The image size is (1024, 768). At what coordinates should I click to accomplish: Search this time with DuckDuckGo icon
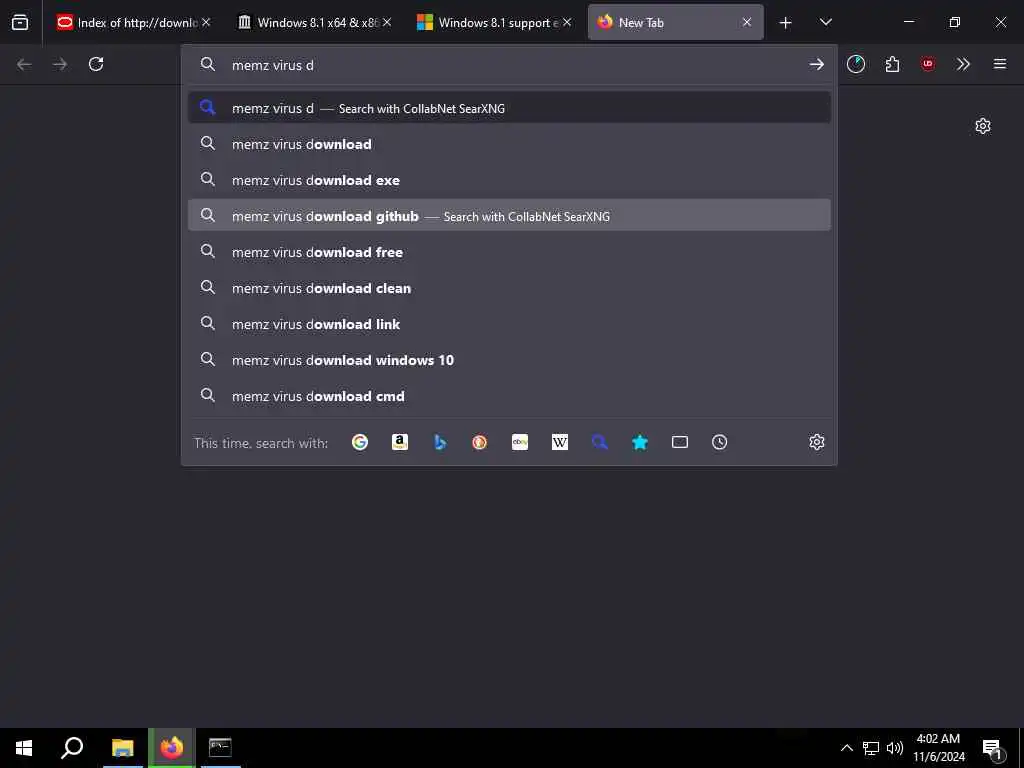479,442
